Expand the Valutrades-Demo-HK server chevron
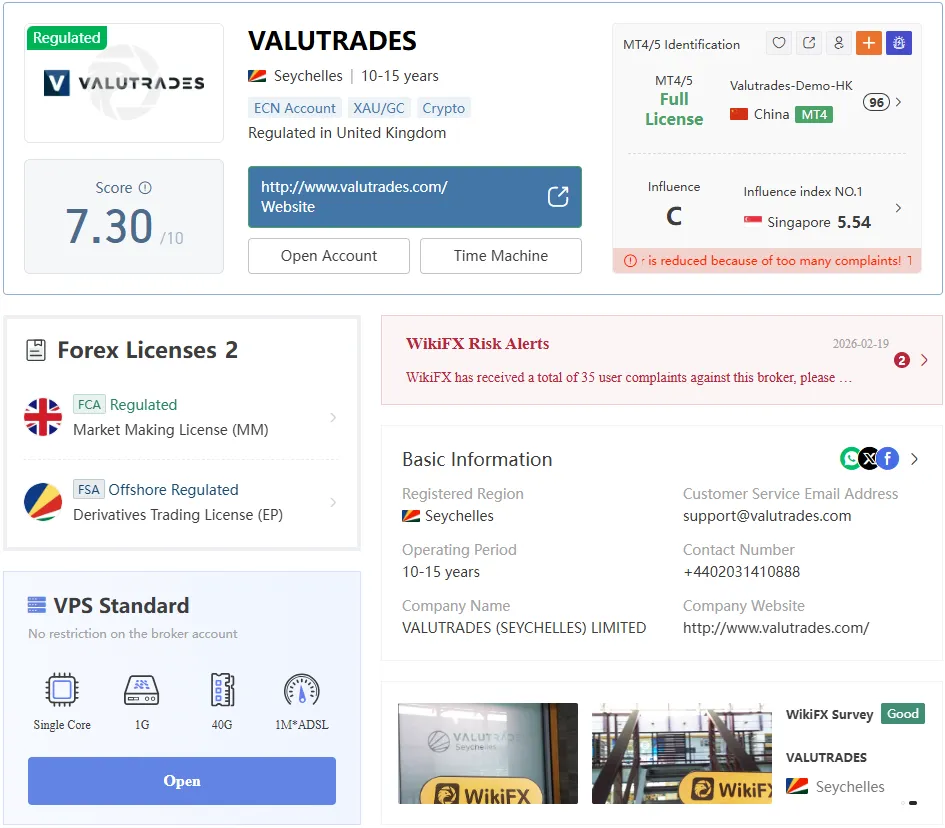Screen dimensions: 945x828 tap(899, 102)
